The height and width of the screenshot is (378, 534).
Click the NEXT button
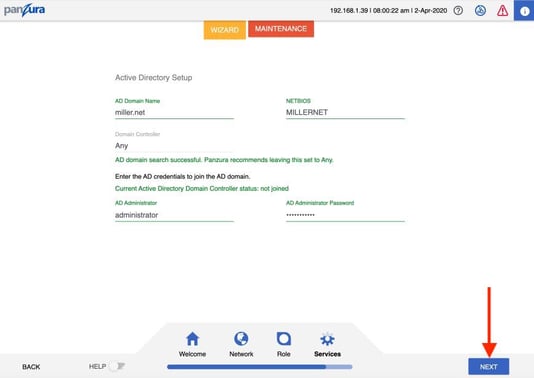tap(489, 367)
